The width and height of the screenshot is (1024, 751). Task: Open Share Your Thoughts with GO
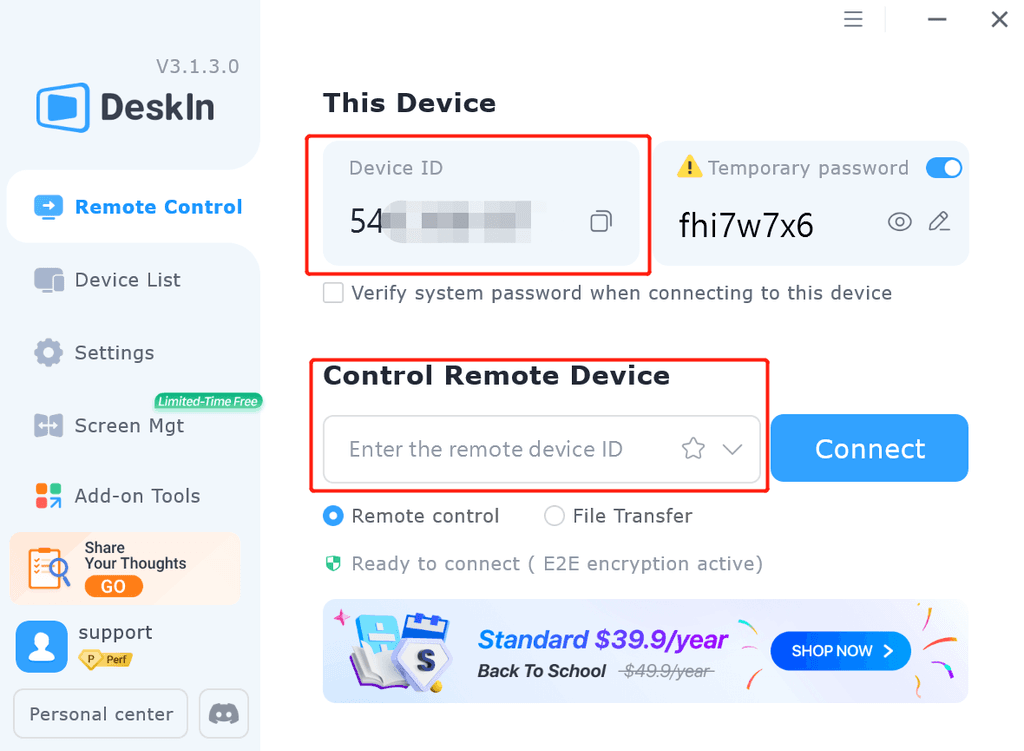(113, 586)
